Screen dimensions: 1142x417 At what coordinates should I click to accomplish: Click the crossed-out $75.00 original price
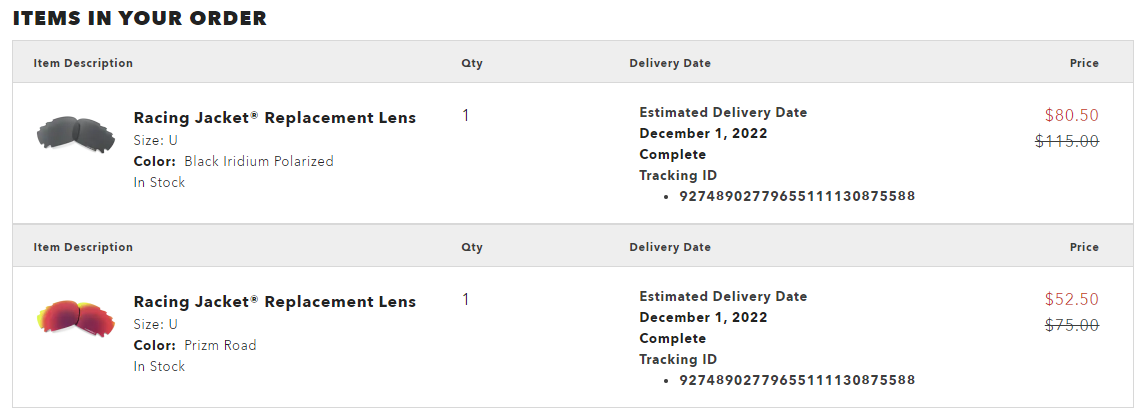[1071, 325]
